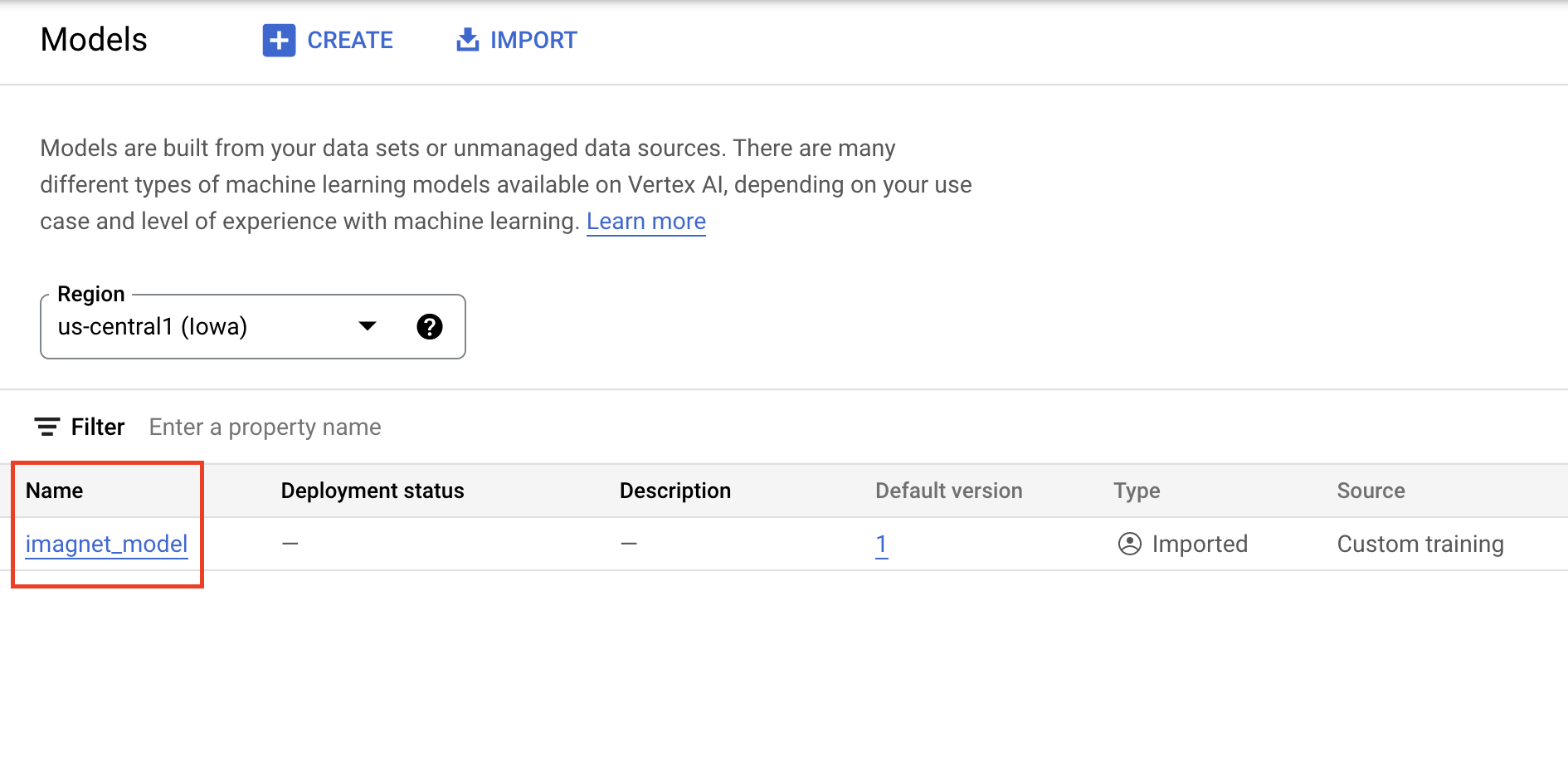This screenshot has height=757, width=1568.
Task: Expand the Region dropdown arrow
Action: pyautogui.click(x=368, y=326)
